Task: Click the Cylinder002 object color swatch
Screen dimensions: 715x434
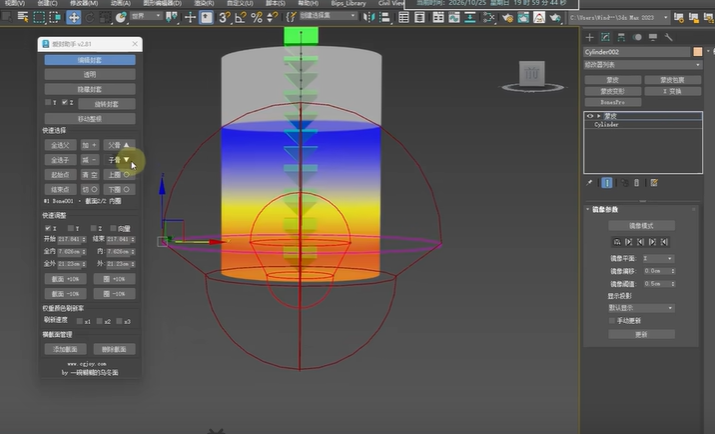Action: coord(698,52)
